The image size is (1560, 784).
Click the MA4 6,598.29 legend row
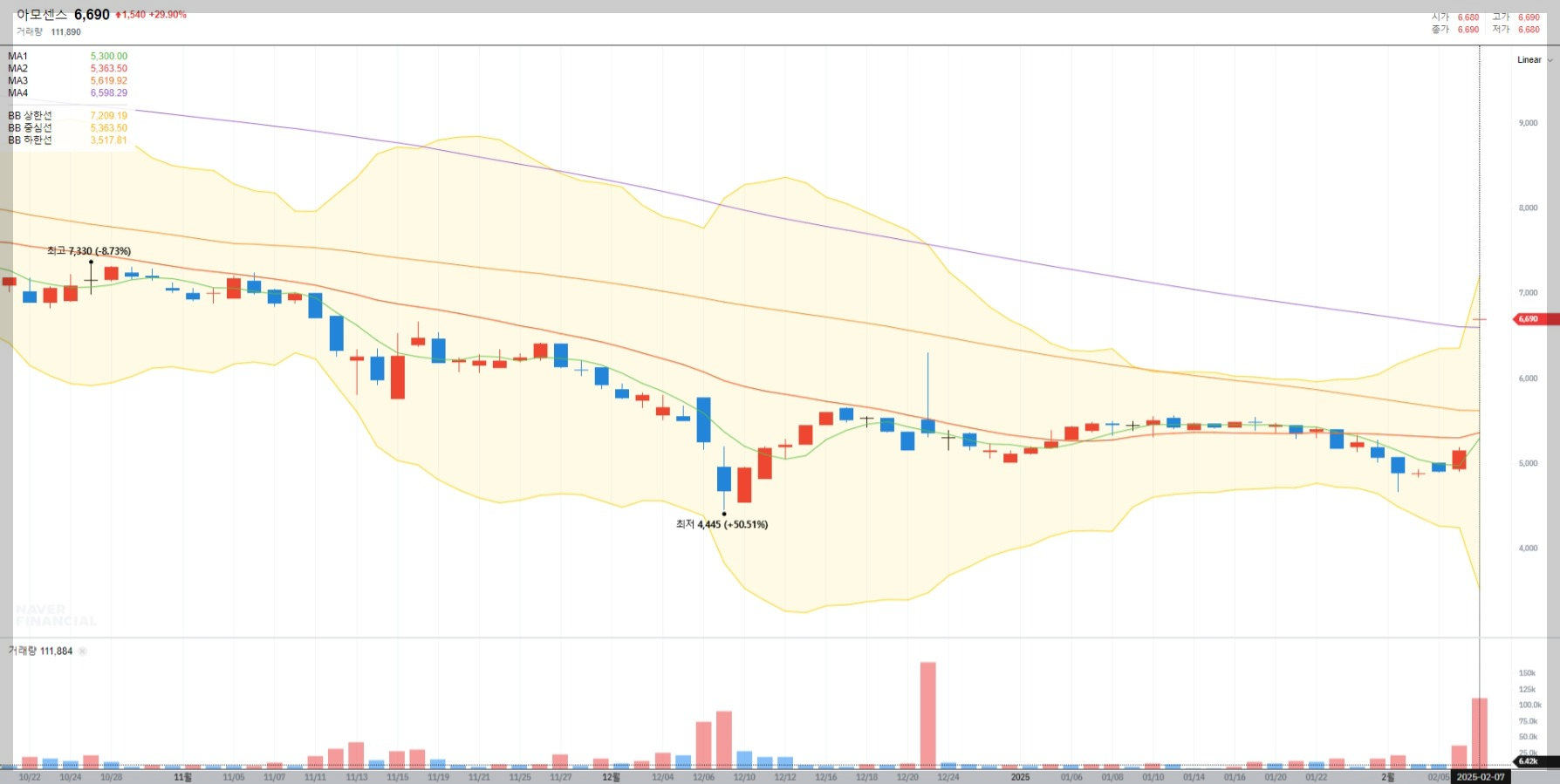click(x=67, y=92)
